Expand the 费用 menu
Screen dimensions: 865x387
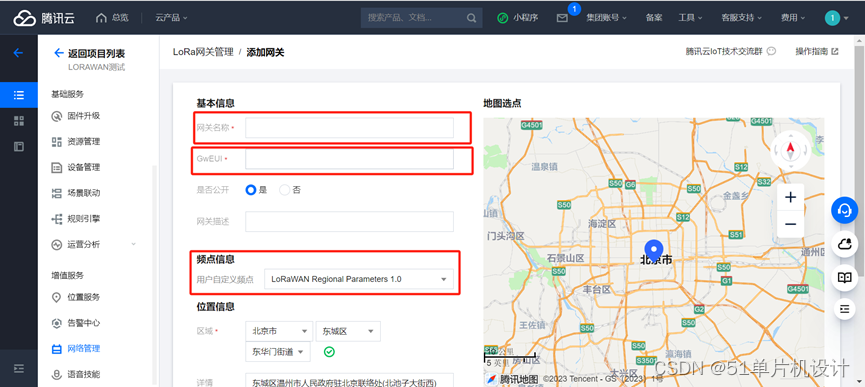coord(793,18)
